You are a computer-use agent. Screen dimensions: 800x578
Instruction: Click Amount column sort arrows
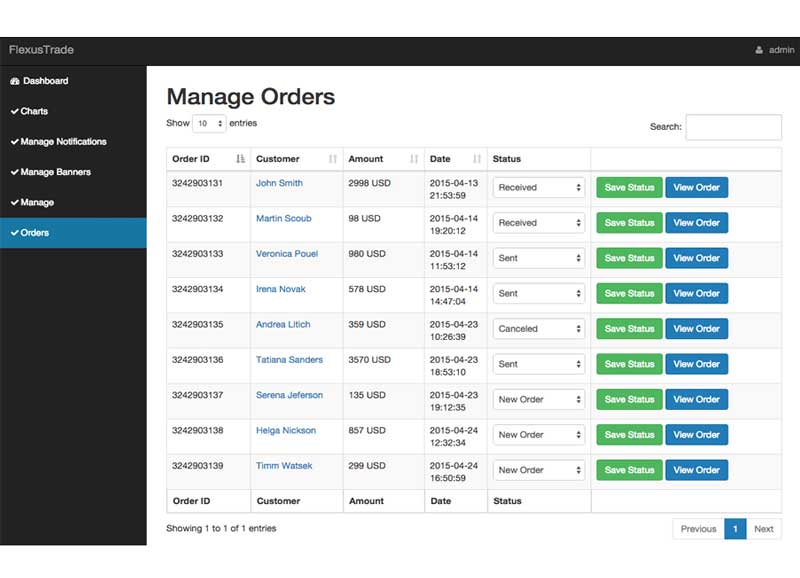tap(414, 159)
